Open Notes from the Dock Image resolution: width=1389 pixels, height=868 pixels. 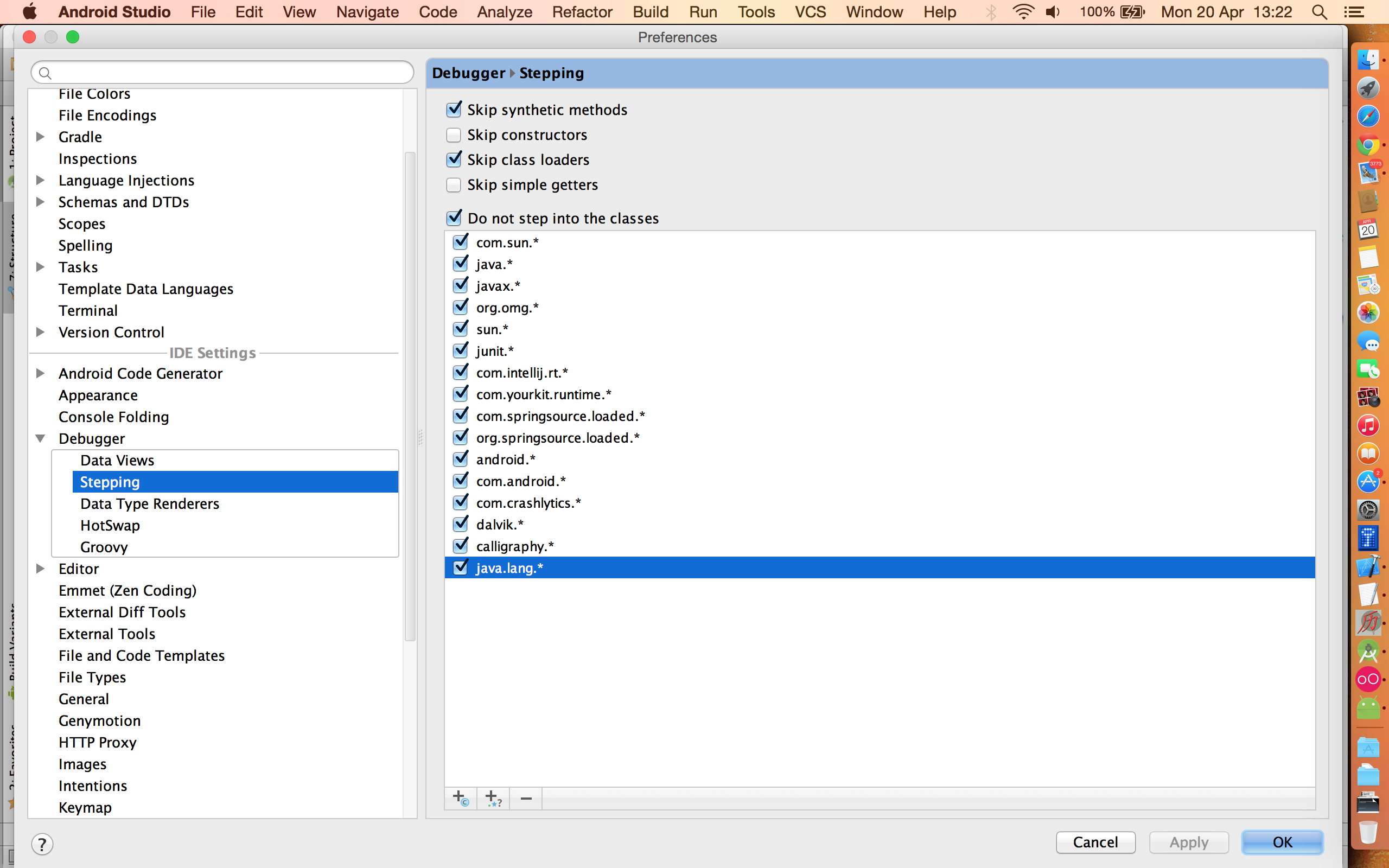[1368, 257]
